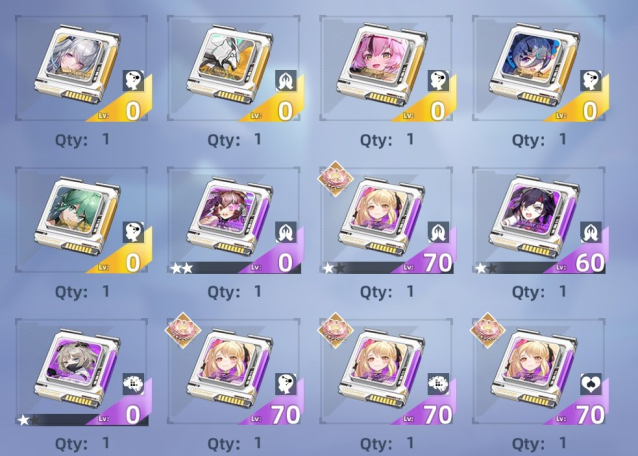This screenshot has width=638, height=456.
Task: Open the grey-haired one-star Lv 0 chip
Action: (x=81, y=372)
